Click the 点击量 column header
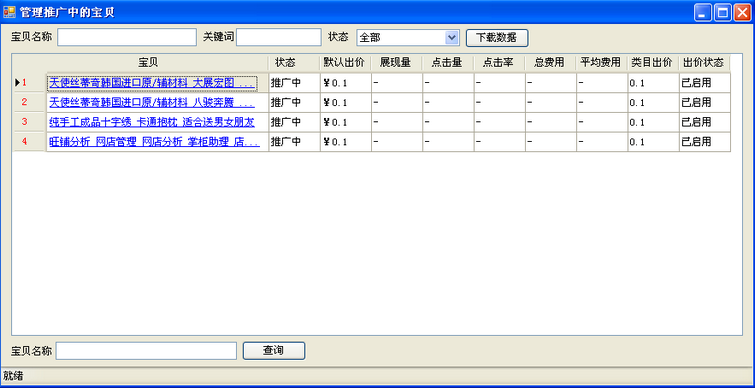 [x=448, y=63]
